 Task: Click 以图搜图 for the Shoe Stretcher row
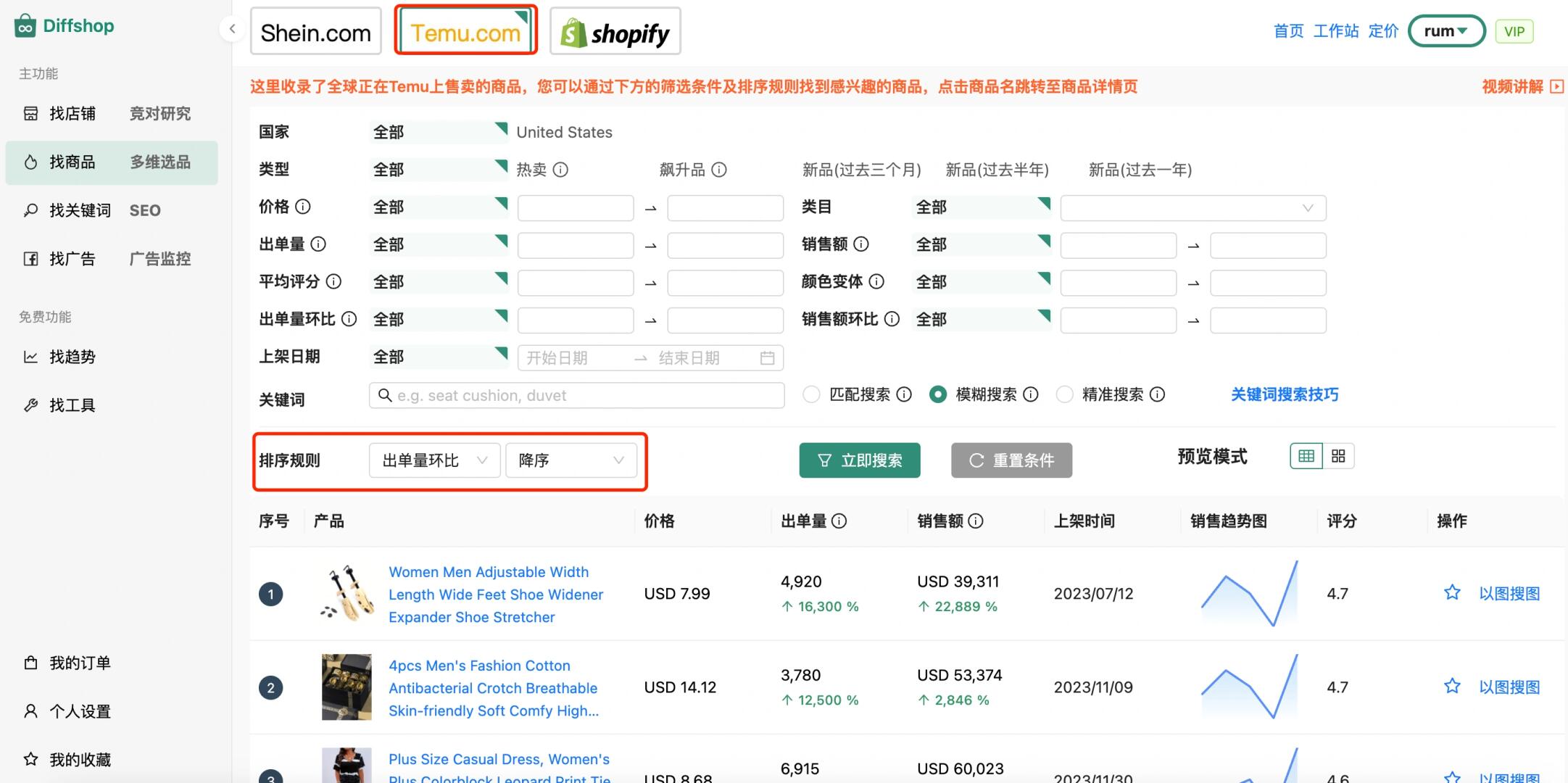click(x=1509, y=593)
